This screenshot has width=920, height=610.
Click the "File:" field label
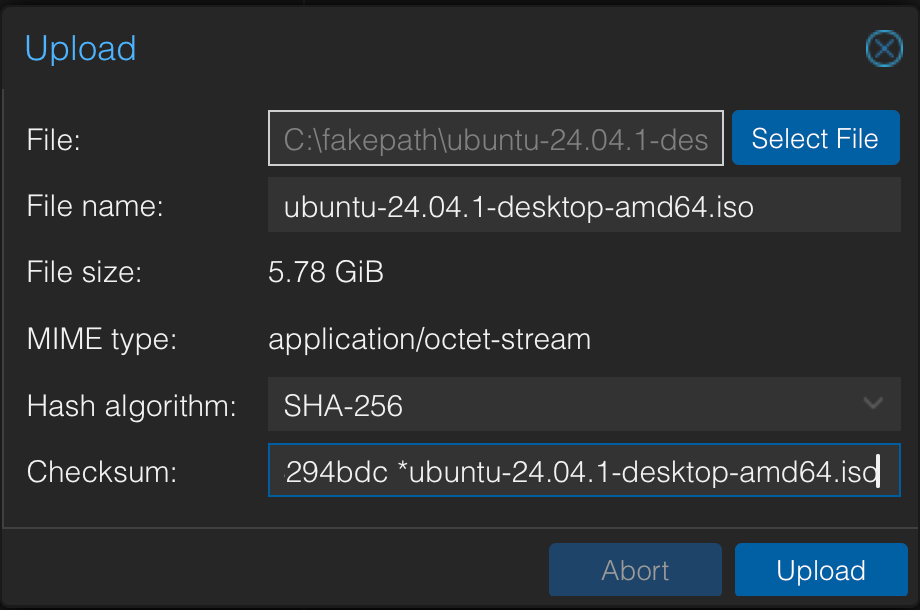tap(54, 139)
